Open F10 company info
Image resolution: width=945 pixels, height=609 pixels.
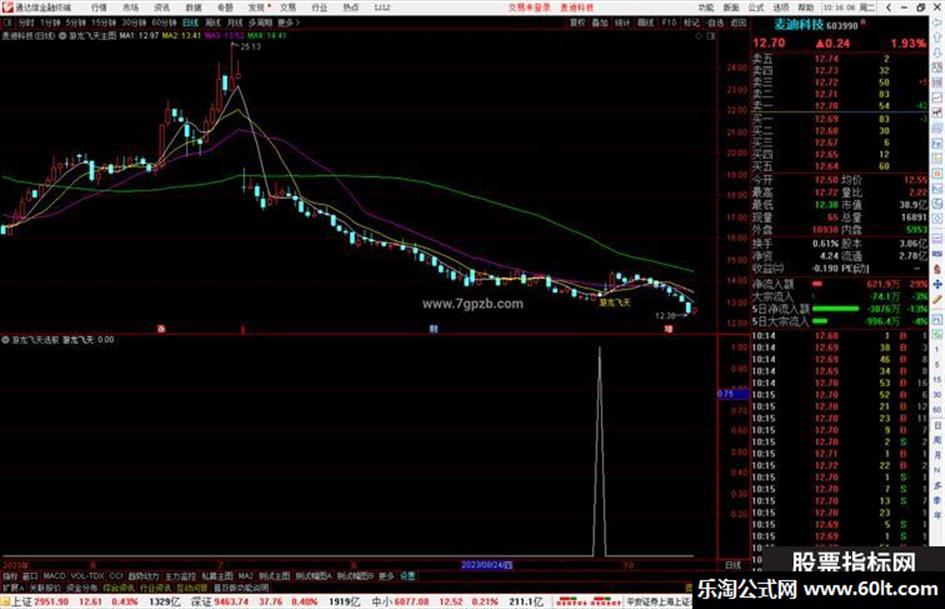coord(668,22)
